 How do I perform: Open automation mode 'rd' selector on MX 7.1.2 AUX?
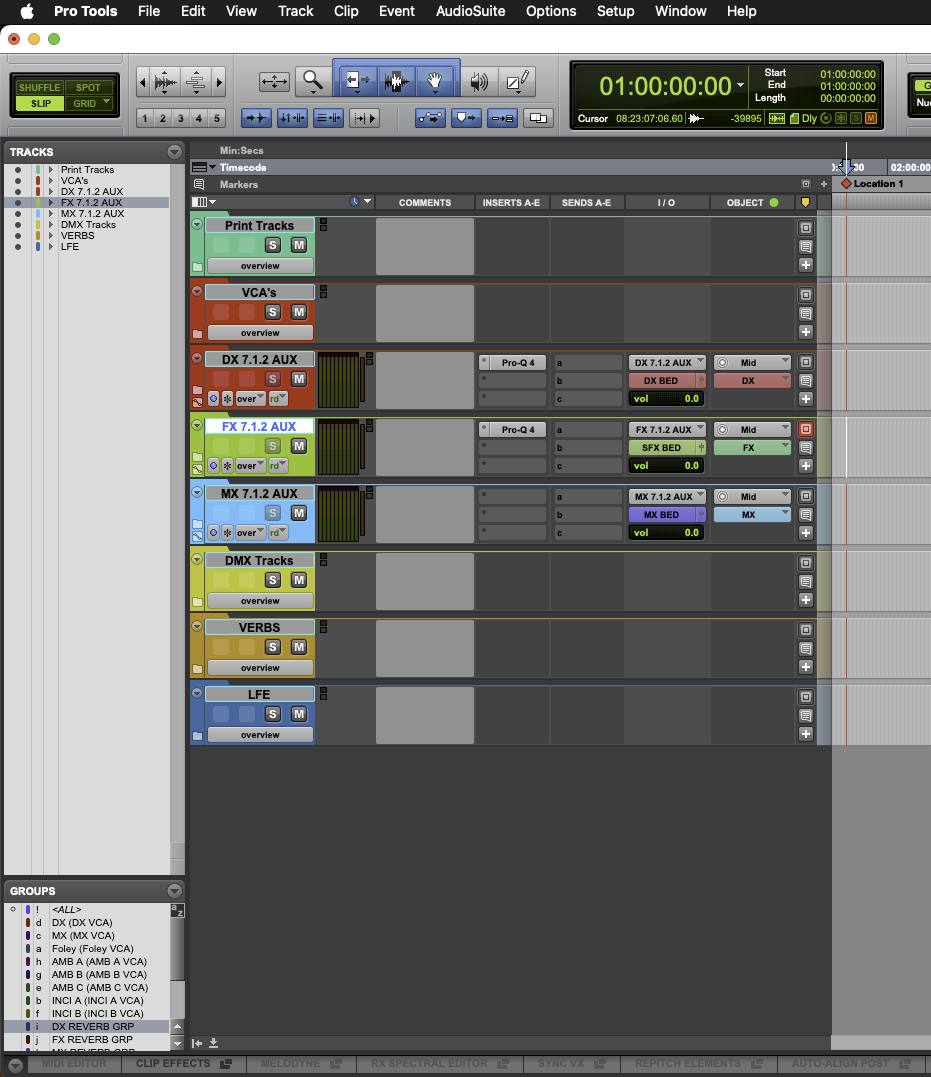pos(278,532)
